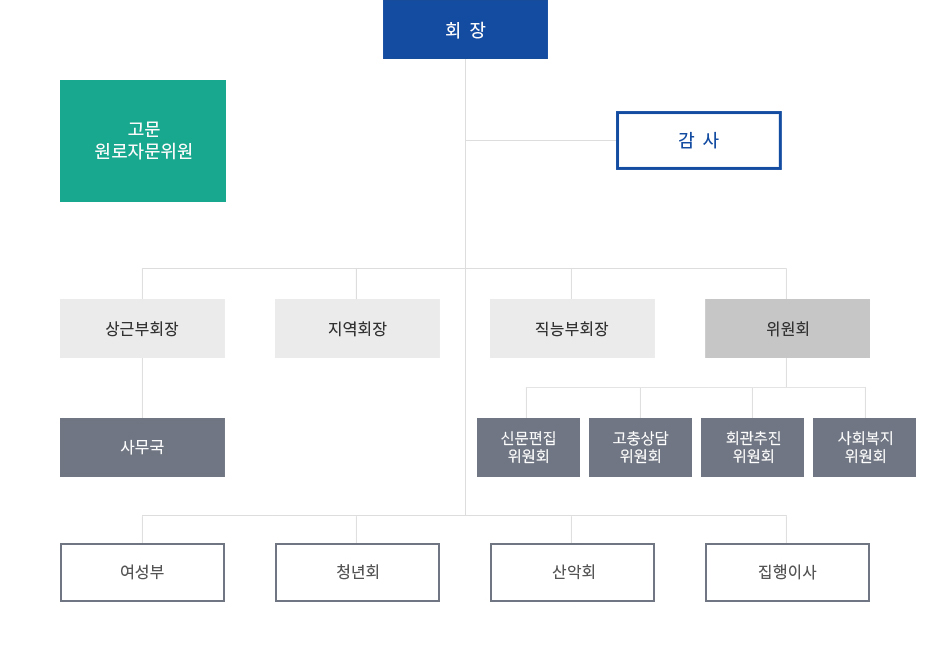Viewport: 930px width, 659px height.
Task: Open the 감사 outlined box
Action: 699,141
